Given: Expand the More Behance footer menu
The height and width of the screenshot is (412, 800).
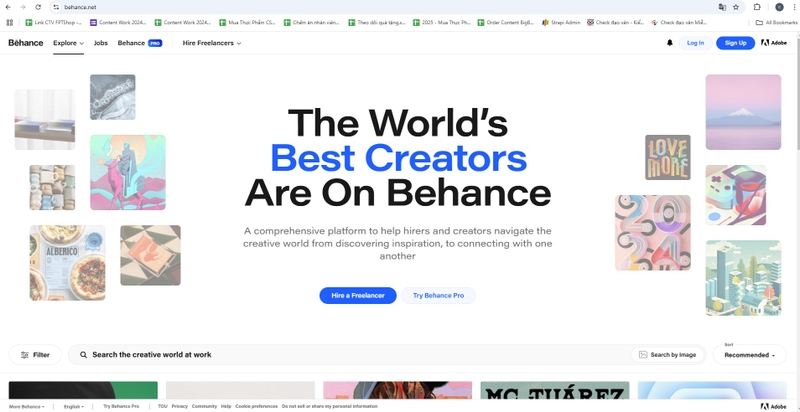Looking at the screenshot, I should click(x=27, y=406).
